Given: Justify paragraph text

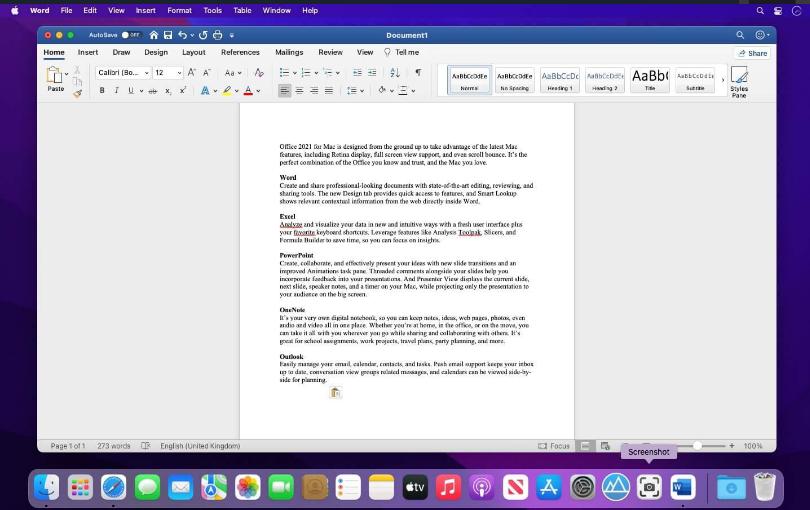Looking at the screenshot, I should pos(329,91).
